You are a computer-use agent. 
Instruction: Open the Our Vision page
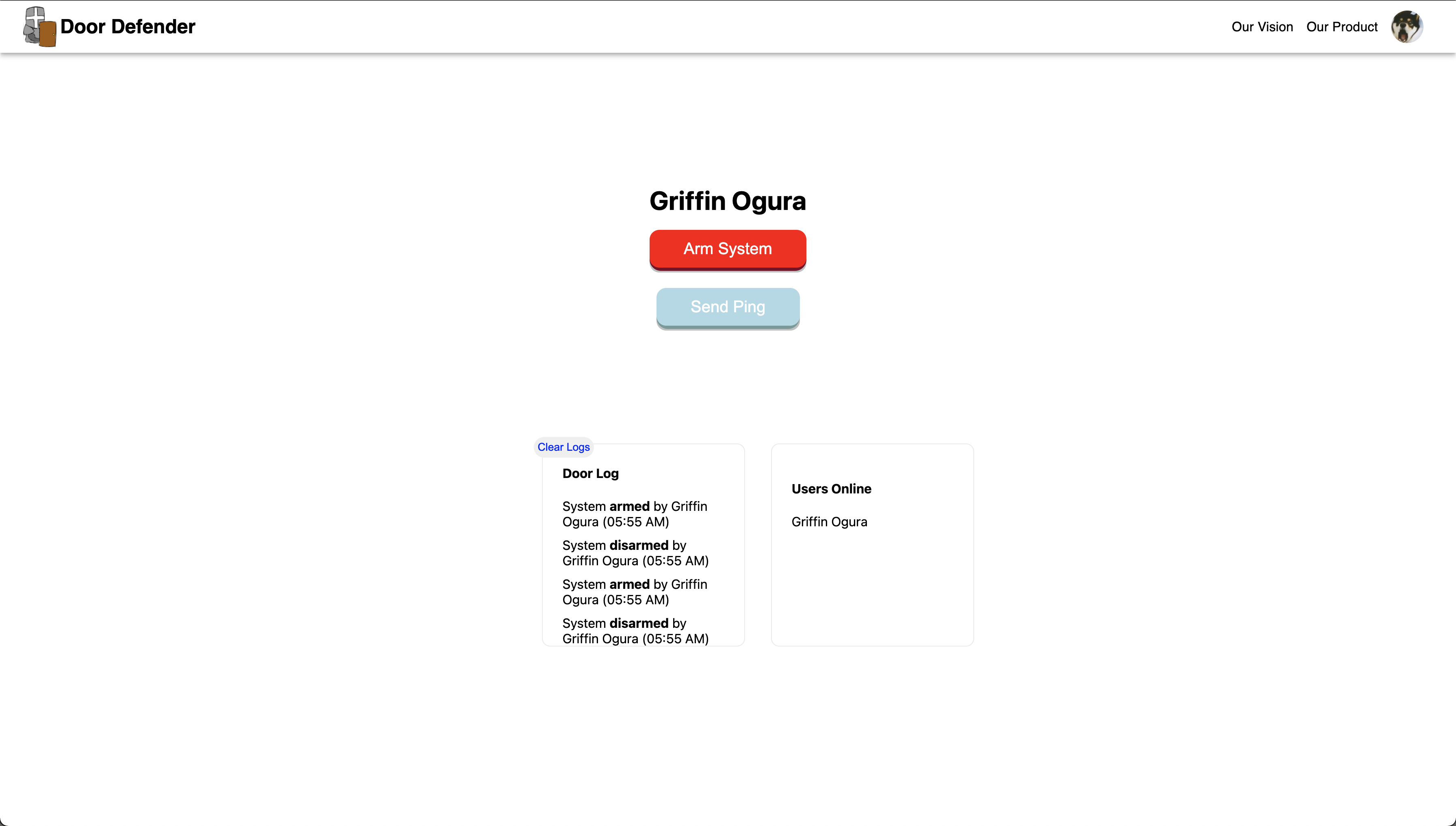click(x=1262, y=27)
